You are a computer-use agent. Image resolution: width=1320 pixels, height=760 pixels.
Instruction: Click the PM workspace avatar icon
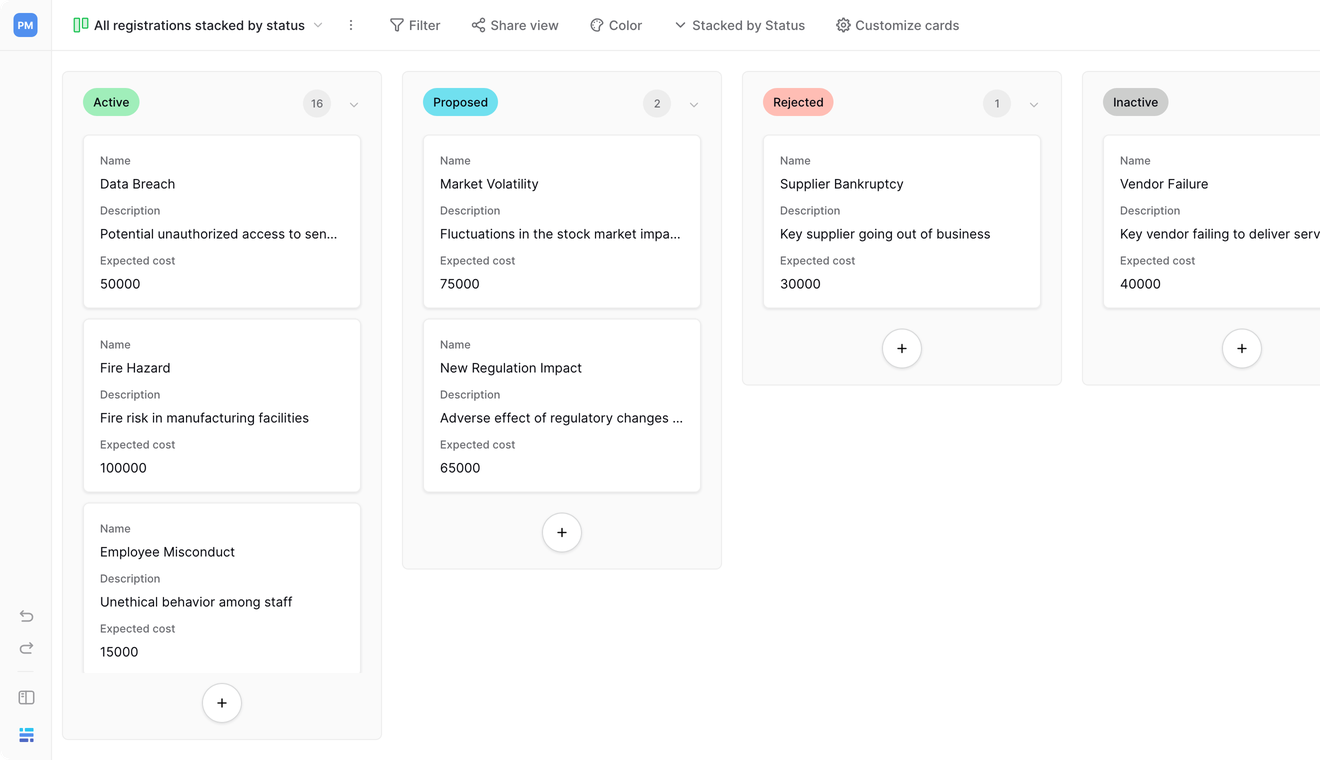coord(25,25)
